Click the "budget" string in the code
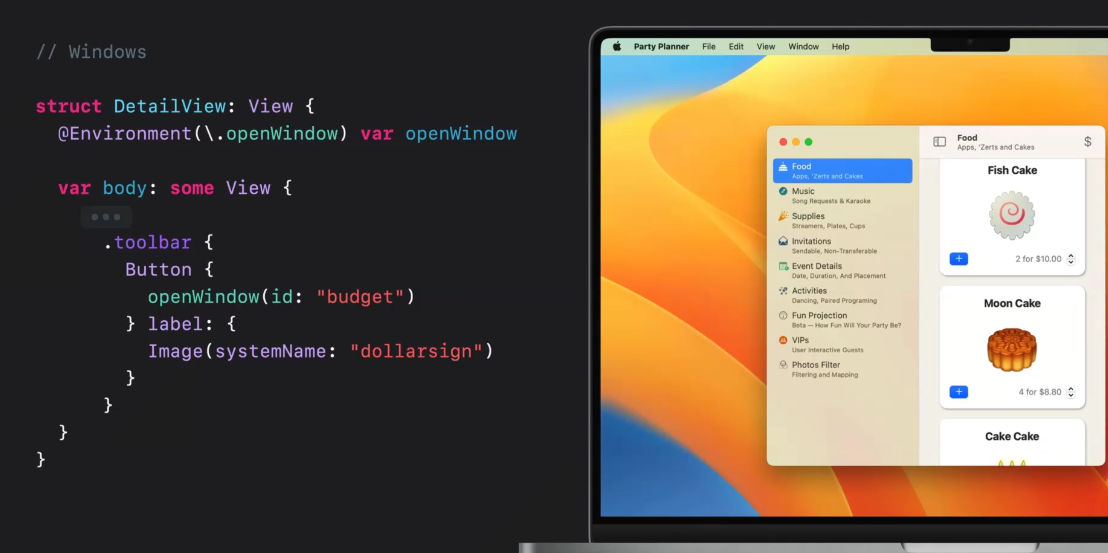Viewport: 1108px width, 553px height. tap(359, 297)
